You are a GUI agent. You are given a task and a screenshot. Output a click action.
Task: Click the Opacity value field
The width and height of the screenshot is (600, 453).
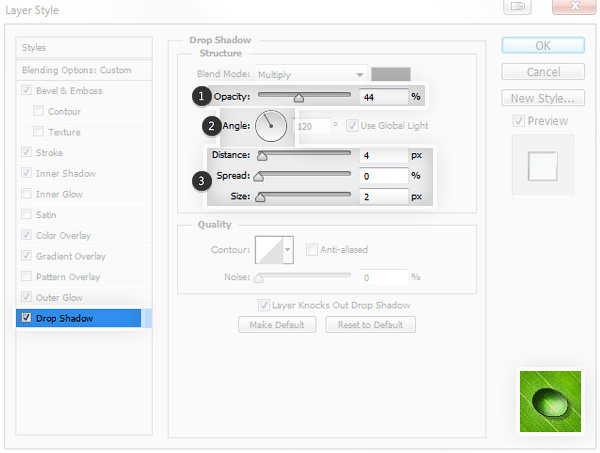coord(383,97)
